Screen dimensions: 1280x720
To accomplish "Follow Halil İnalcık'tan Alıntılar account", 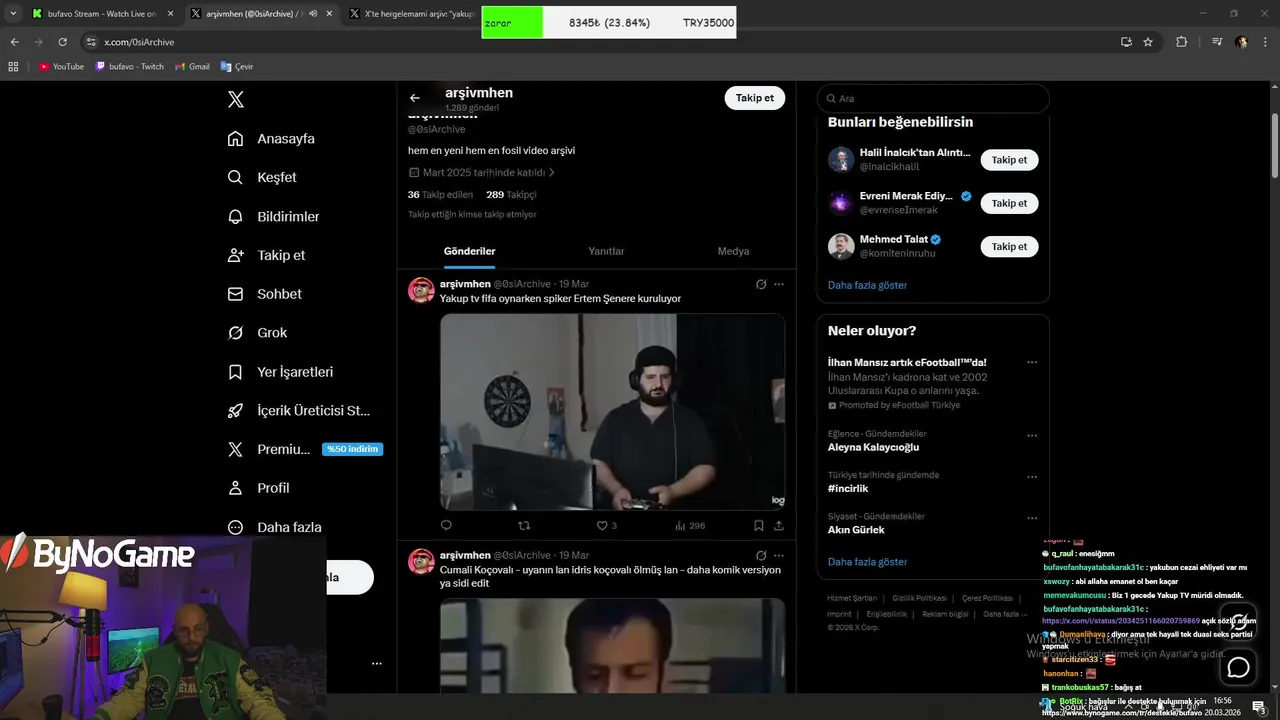I will point(1009,160).
